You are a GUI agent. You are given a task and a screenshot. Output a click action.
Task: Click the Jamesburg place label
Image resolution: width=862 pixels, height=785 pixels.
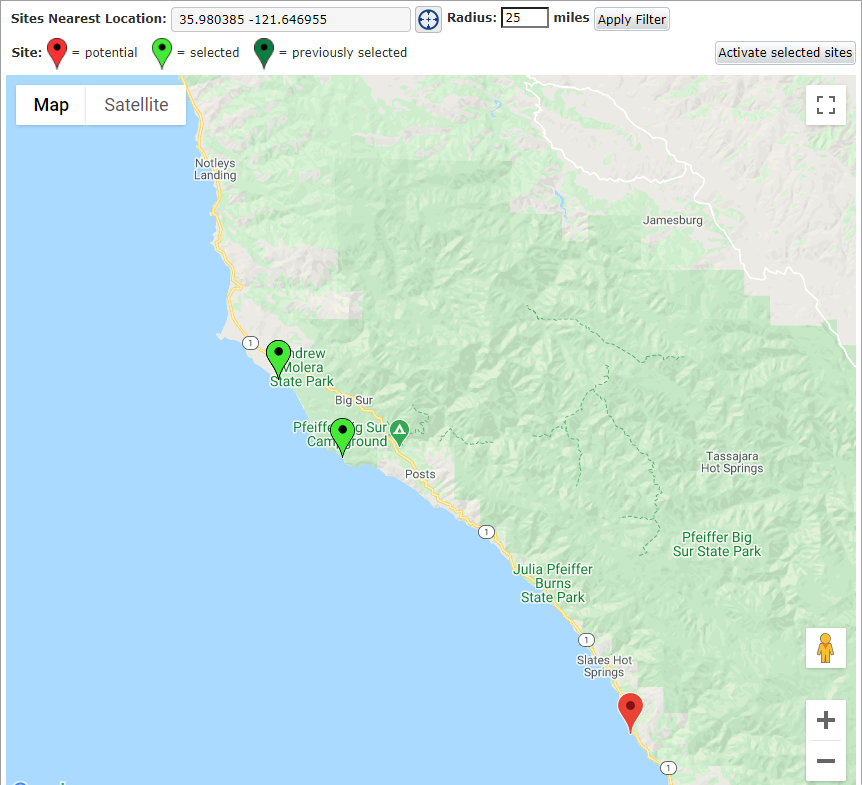click(x=672, y=220)
